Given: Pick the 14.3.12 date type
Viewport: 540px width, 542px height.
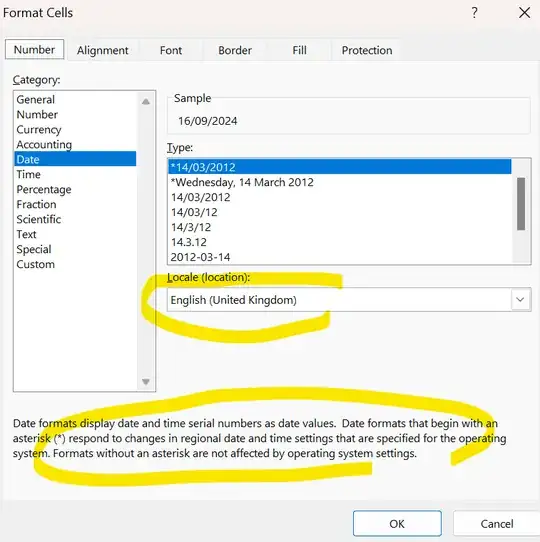Looking at the screenshot, I should click(340, 242).
